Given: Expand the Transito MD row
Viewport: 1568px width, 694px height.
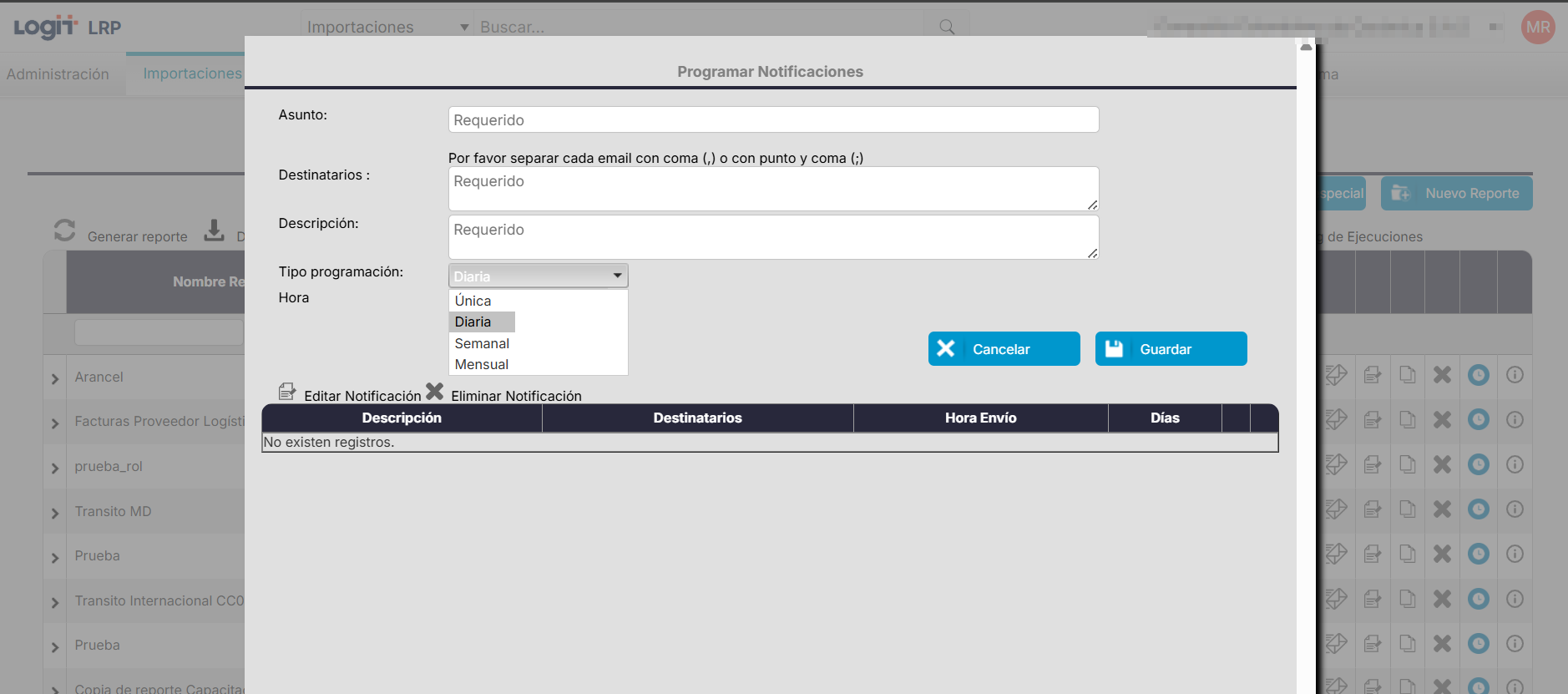Looking at the screenshot, I should [55, 513].
